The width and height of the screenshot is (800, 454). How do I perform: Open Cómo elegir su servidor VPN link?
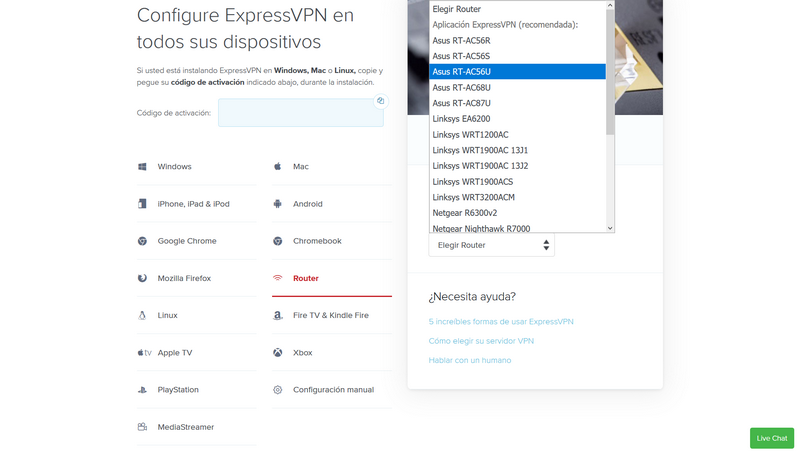(x=481, y=341)
